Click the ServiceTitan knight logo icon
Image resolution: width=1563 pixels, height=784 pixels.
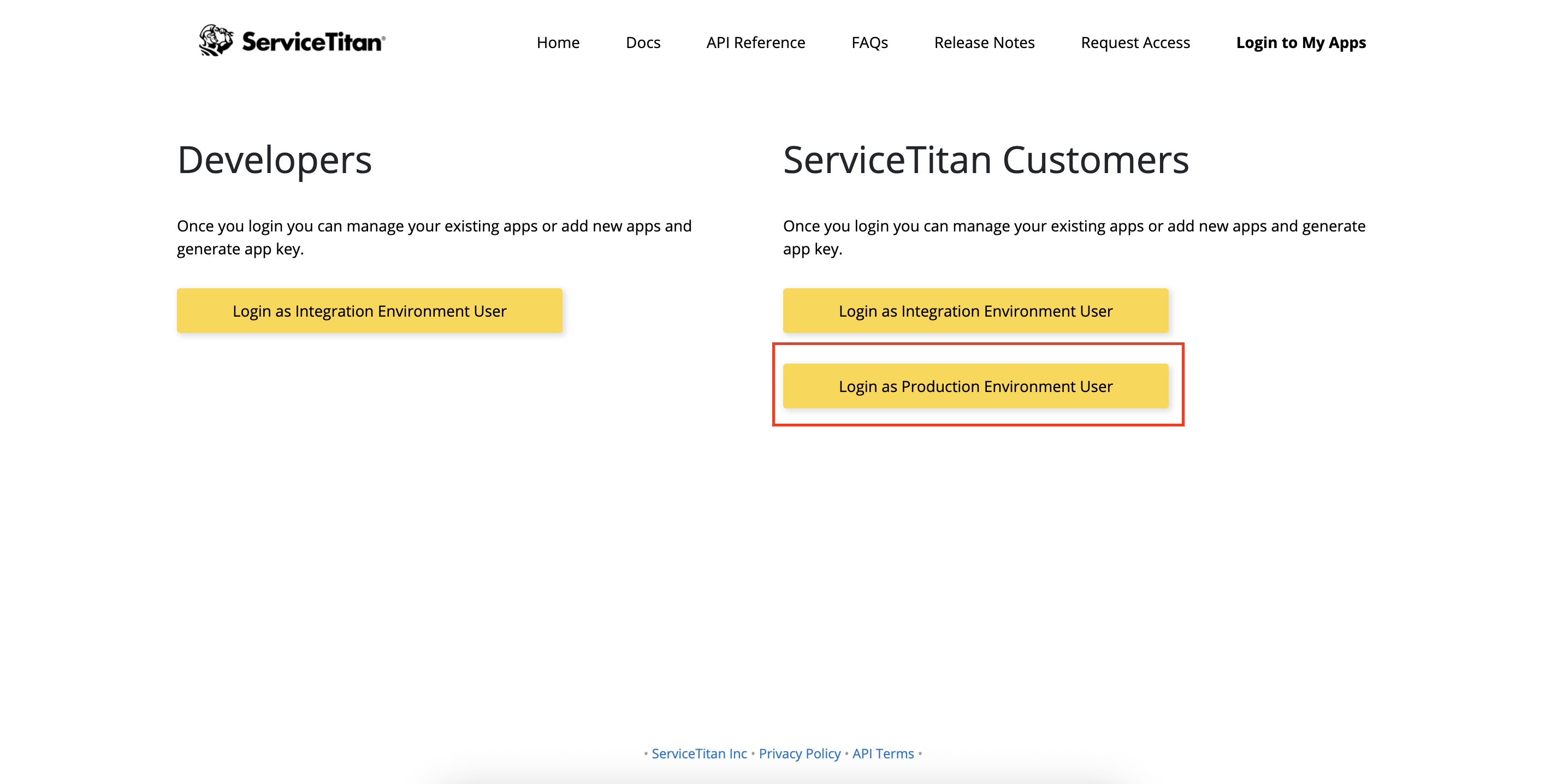tap(216, 40)
